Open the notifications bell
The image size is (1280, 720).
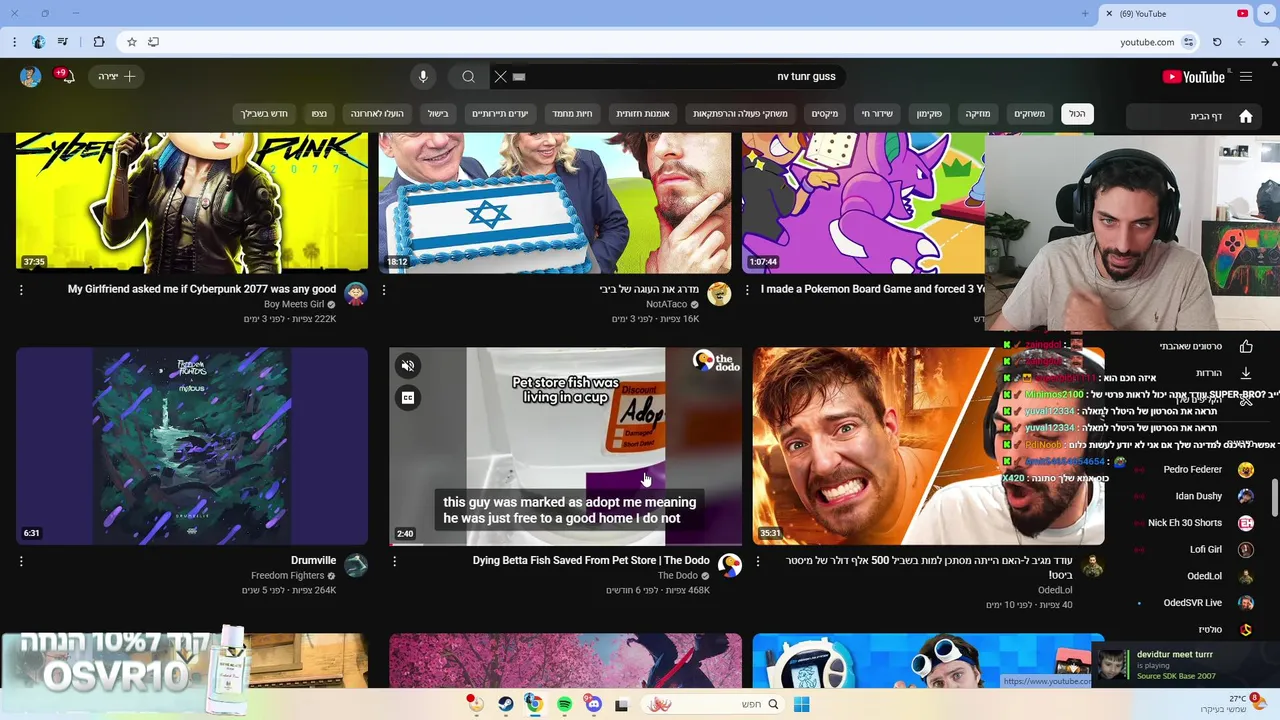tap(66, 77)
